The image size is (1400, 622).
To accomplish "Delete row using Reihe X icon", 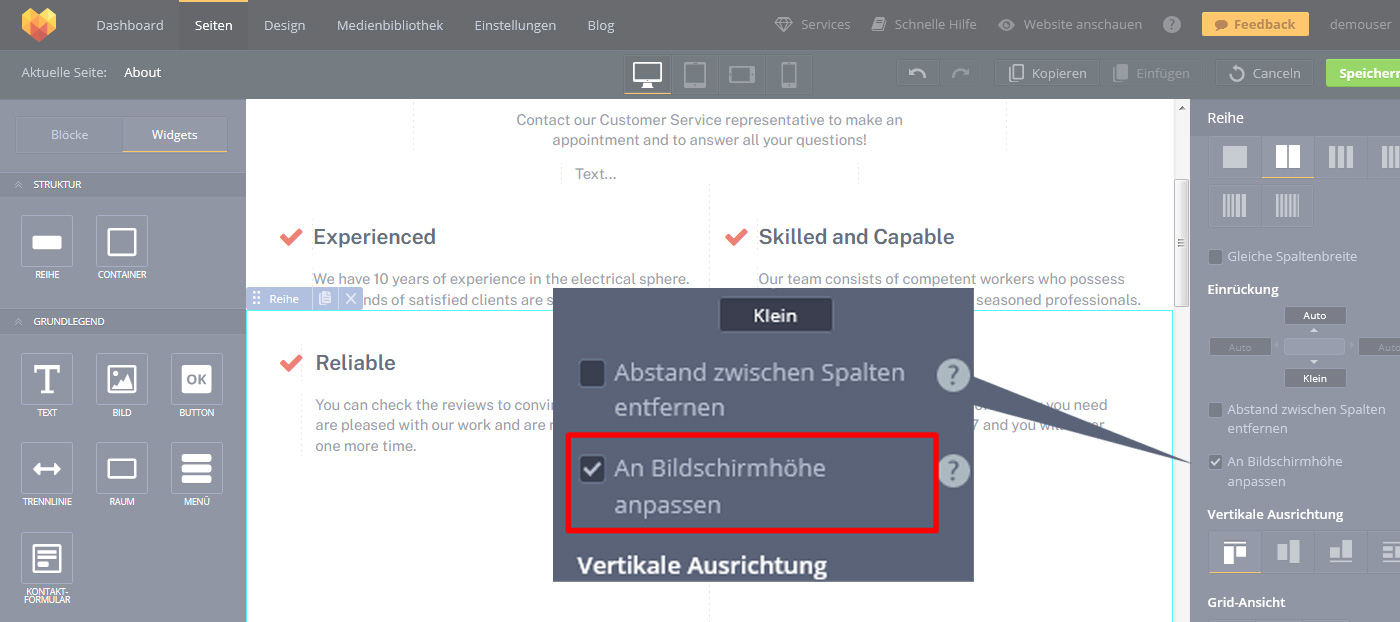I will pyautogui.click(x=351, y=298).
